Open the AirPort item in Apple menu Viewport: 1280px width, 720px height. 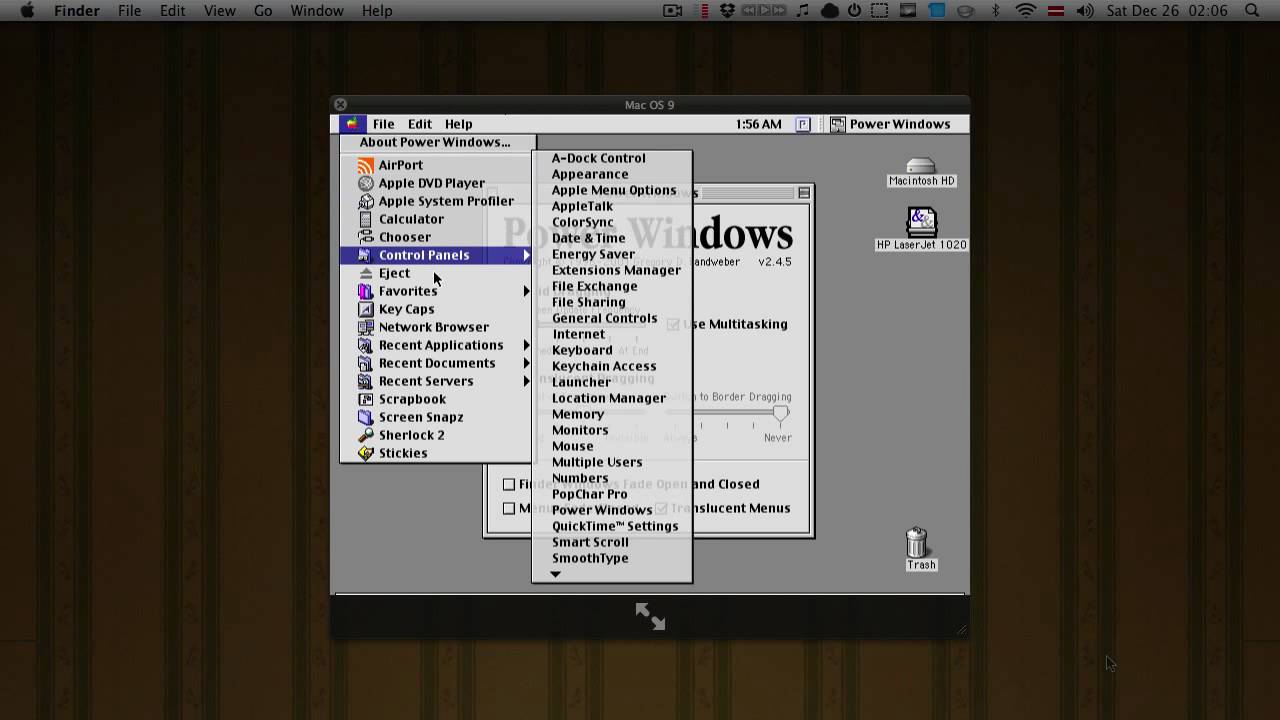pos(436,165)
